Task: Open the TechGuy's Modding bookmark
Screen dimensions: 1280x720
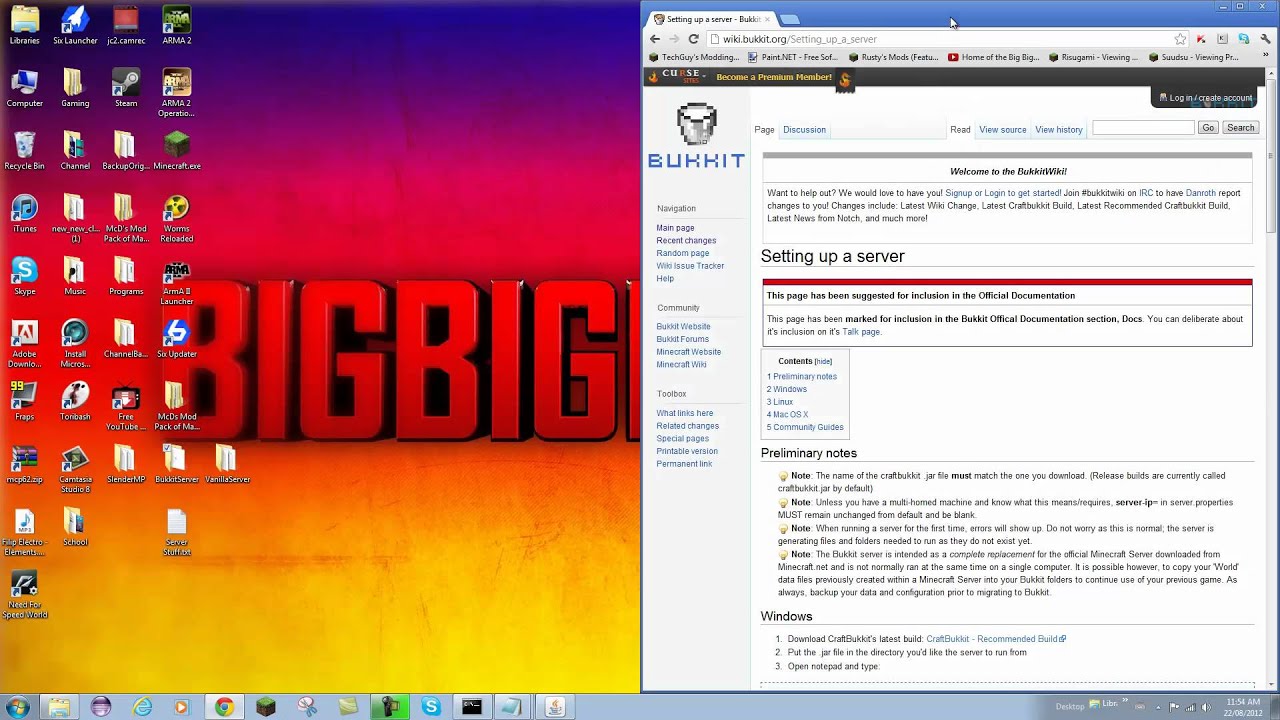Action: point(694,57)
